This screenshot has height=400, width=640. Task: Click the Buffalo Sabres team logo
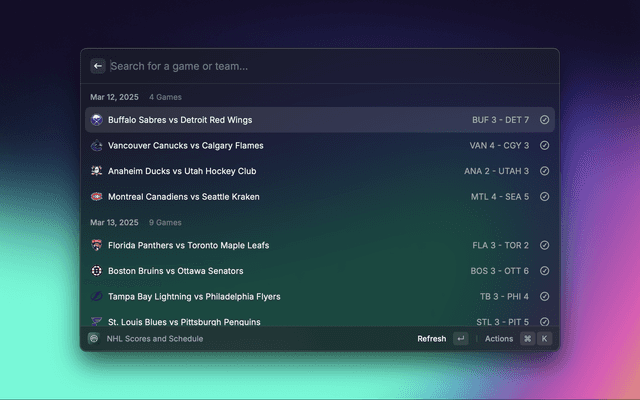coord(97,120)
